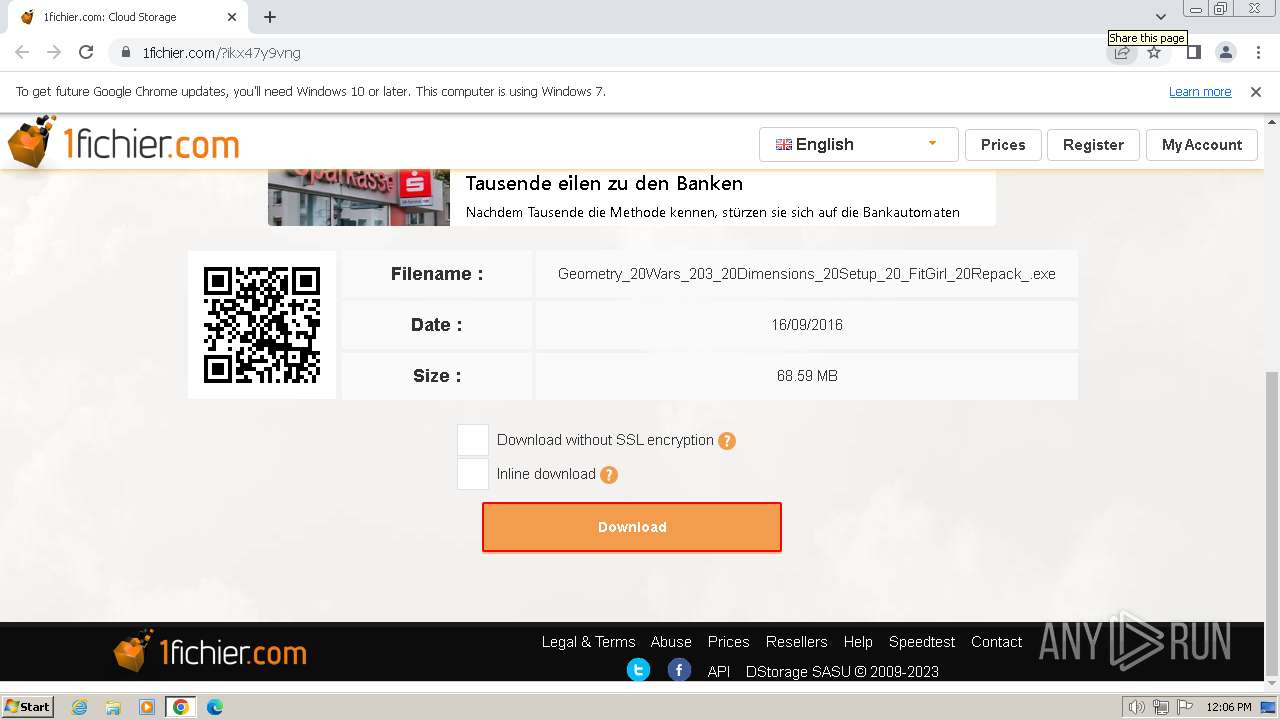Reload the page with refresh icon
The image size is (1280, 720).
(x=86, y=52)
